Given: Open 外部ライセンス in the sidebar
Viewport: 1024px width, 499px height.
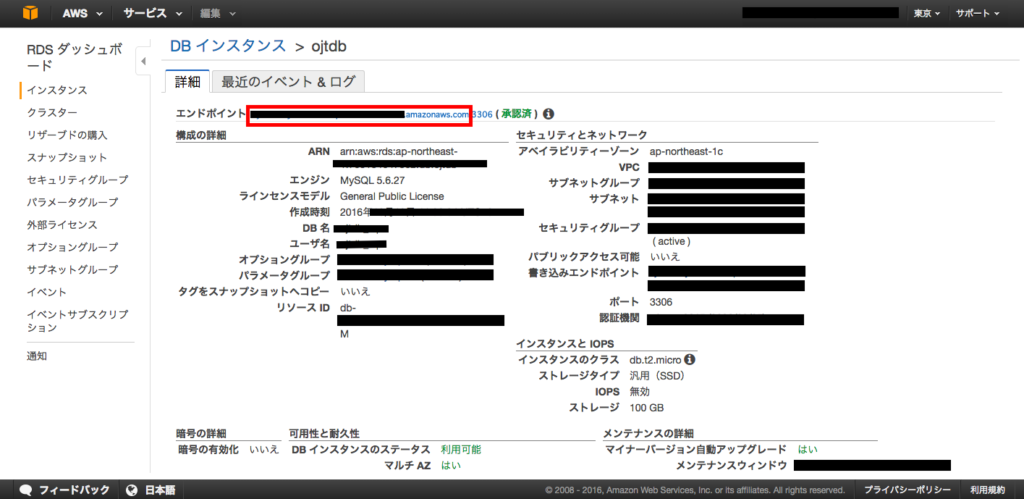Looking at the screenshot, I should [x=61, y=225].
